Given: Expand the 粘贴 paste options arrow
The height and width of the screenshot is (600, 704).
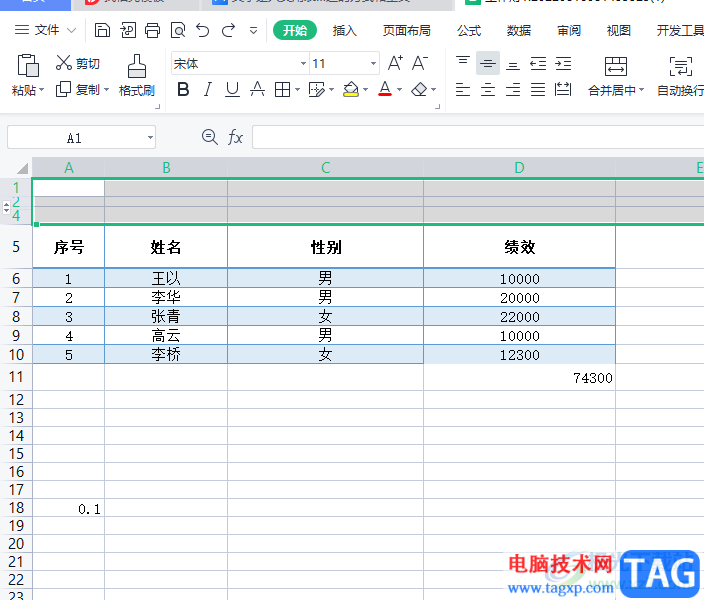Looking at the screenshot, I should (42, 90).
